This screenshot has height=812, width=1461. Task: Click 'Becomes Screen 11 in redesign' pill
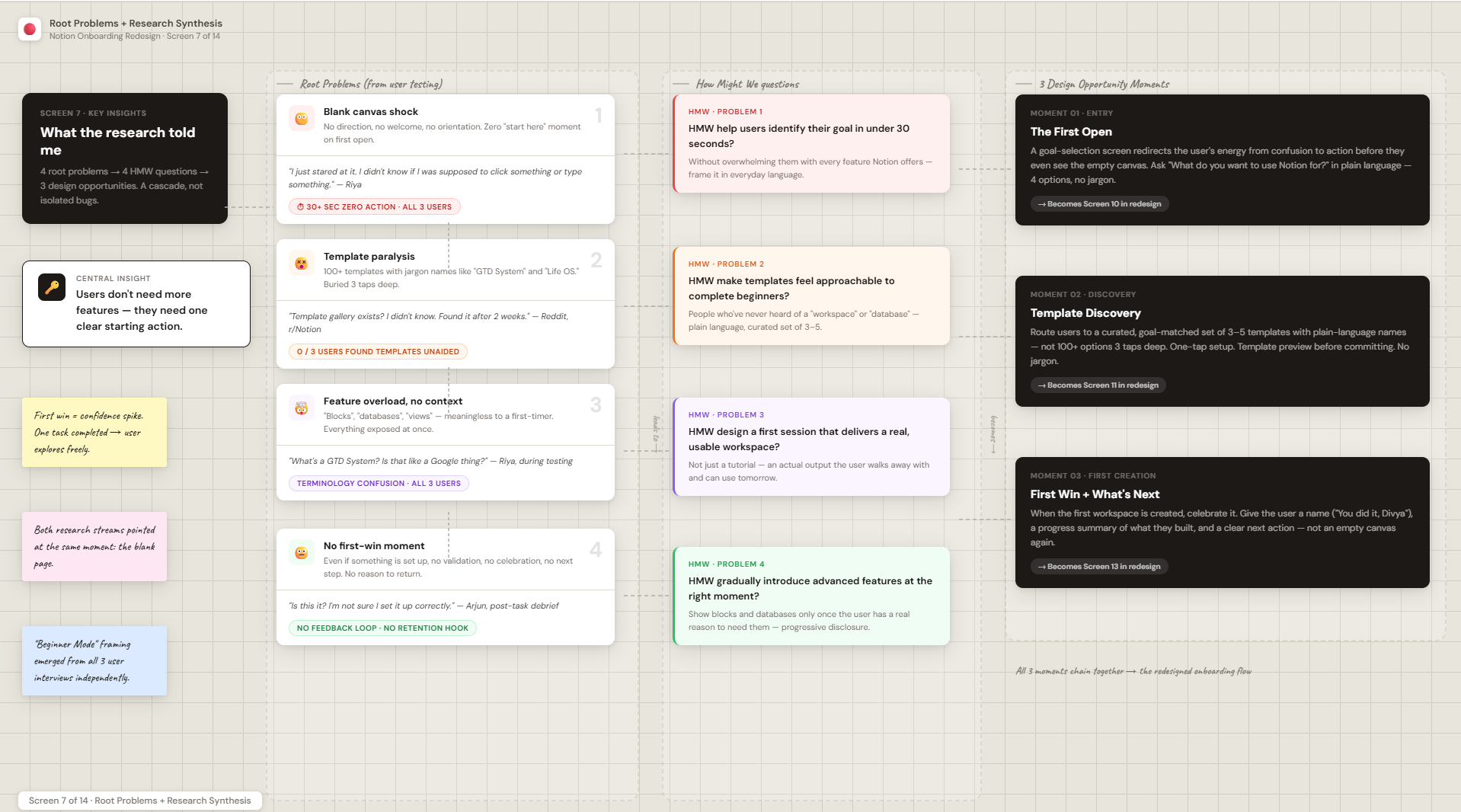(x=1098, y=385)
